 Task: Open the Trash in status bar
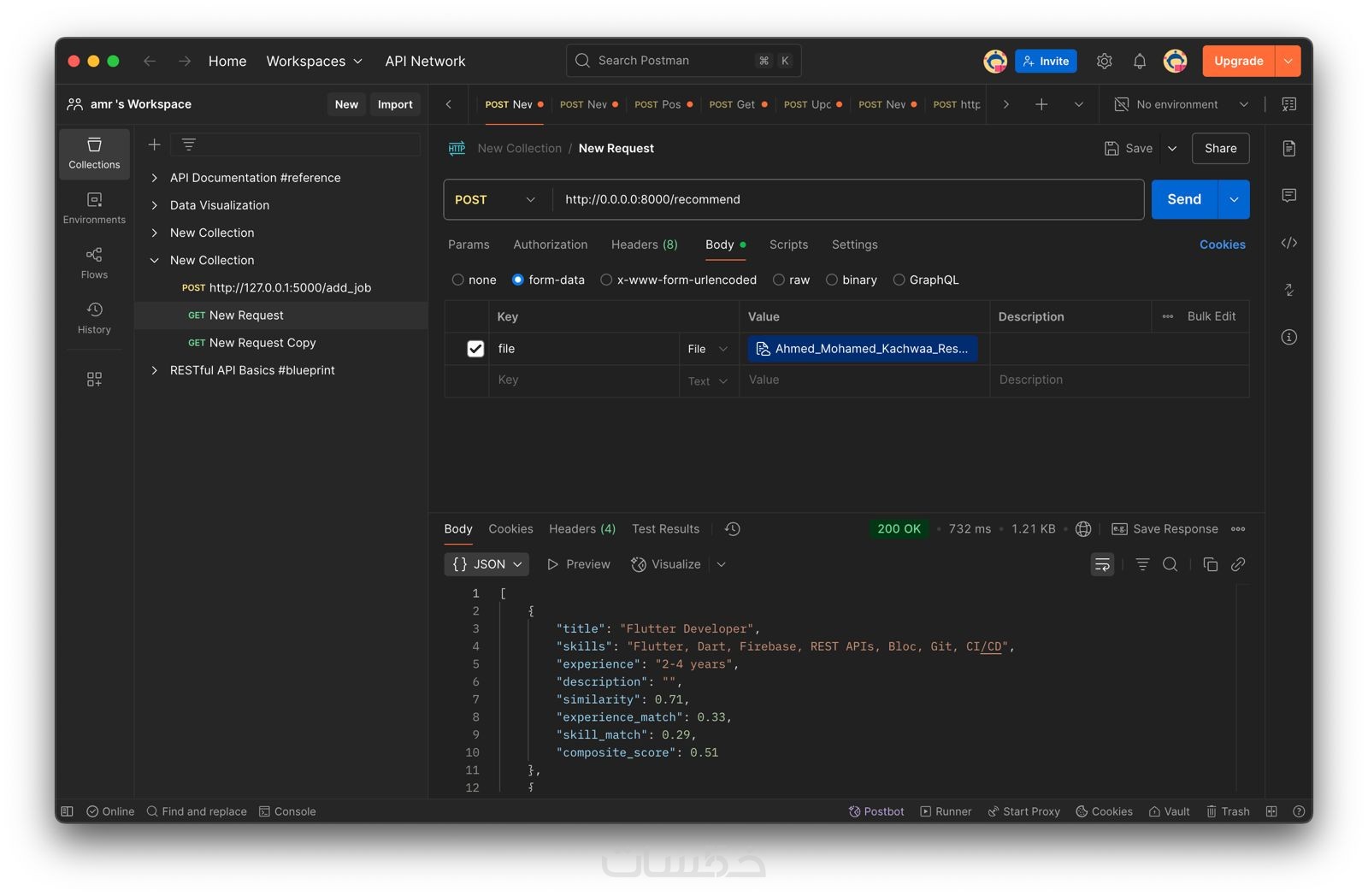tap(1228, 811)
